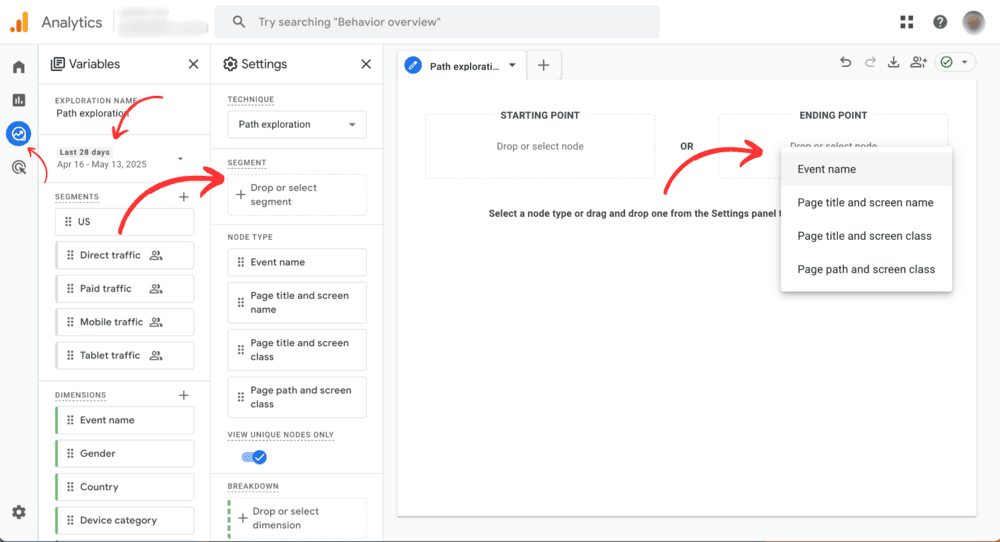Screen dimensions: 1000x542
Task: Open the Explore section in left sidebar
Action: point(18,133)
